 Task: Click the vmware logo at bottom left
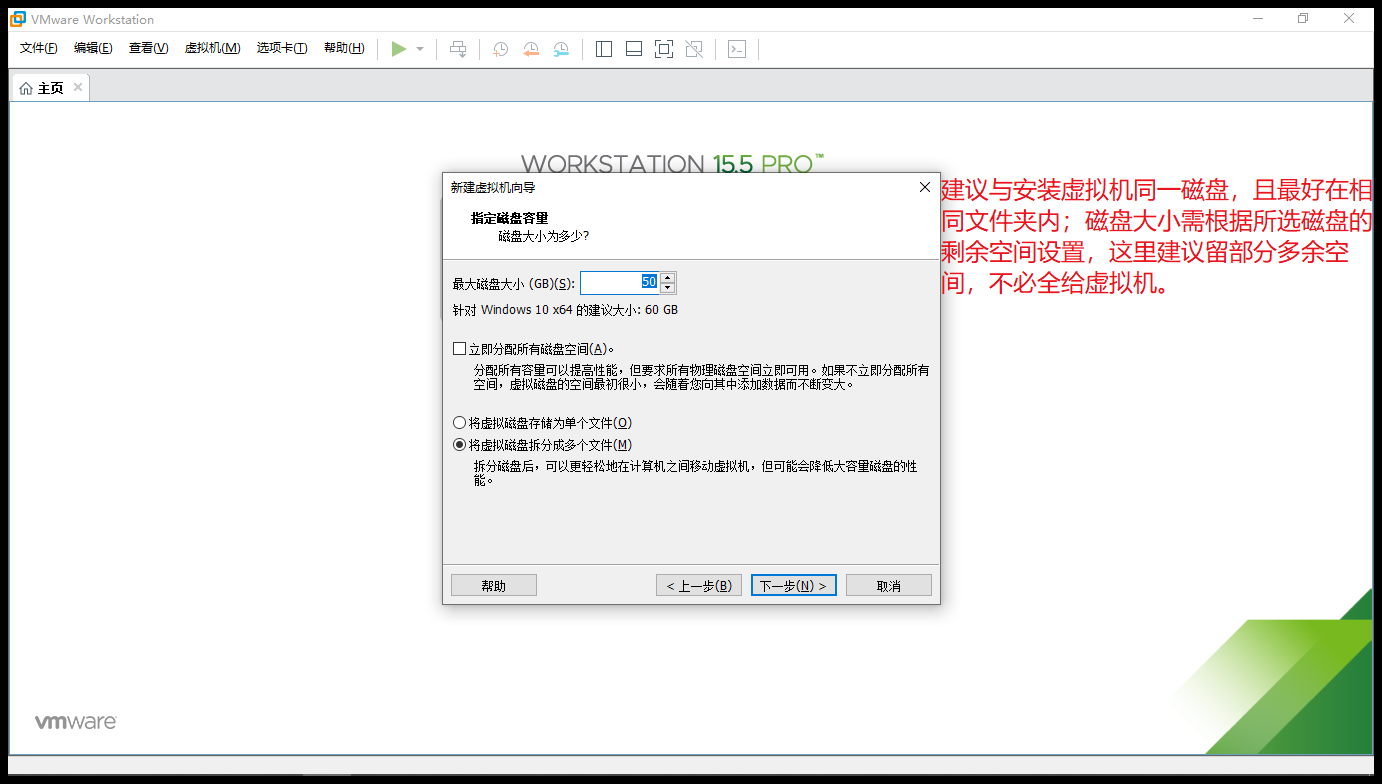click(x=76, y=721)
